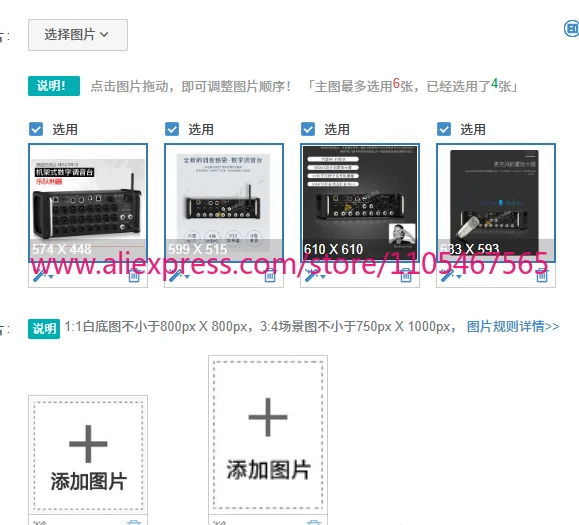The height and width of the screenshot is (525, 579).
Task: Delete the 633 X 593 image with trash icon
Action: point(542,276)
